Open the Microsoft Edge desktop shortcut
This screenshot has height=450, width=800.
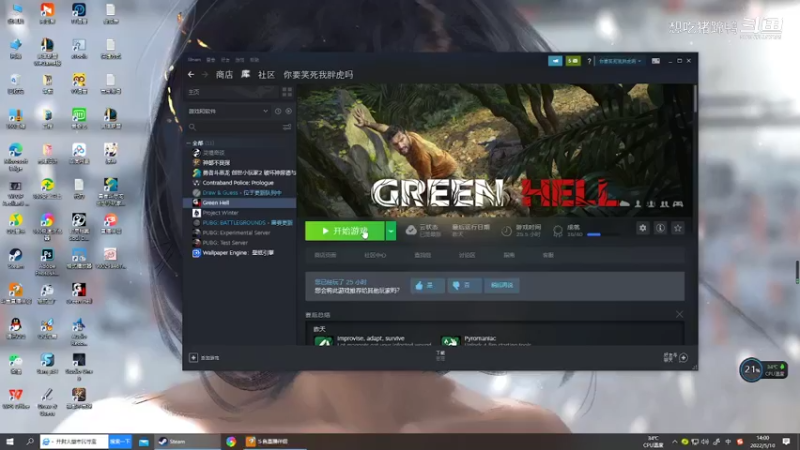coord(16,156)
